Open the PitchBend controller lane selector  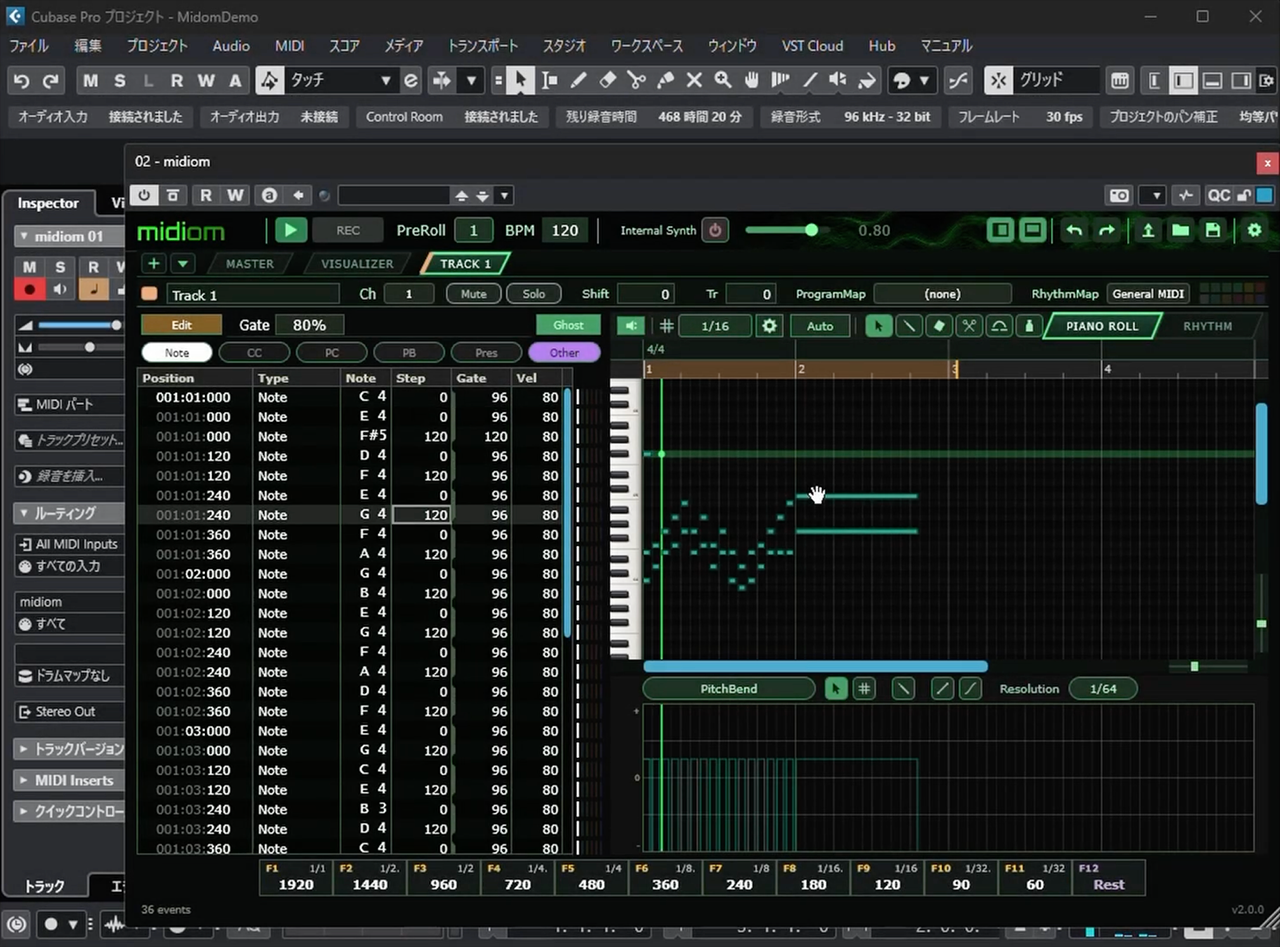[x=728, y=689]
